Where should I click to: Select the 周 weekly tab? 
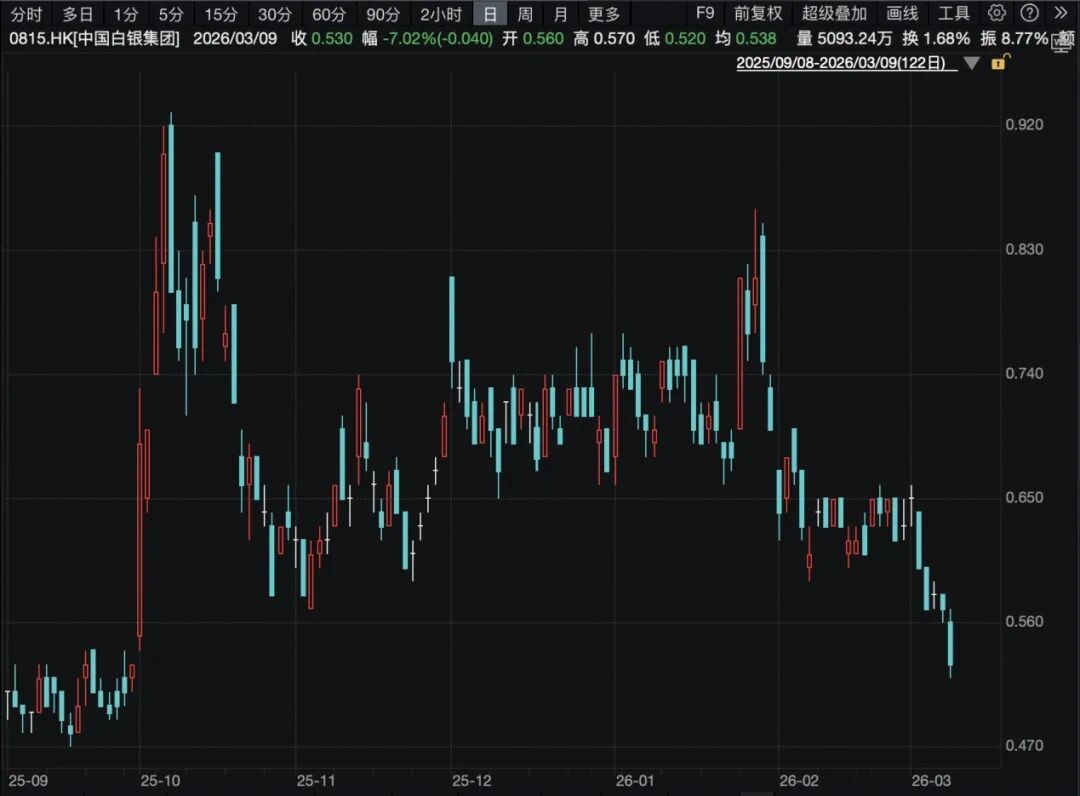525,14
